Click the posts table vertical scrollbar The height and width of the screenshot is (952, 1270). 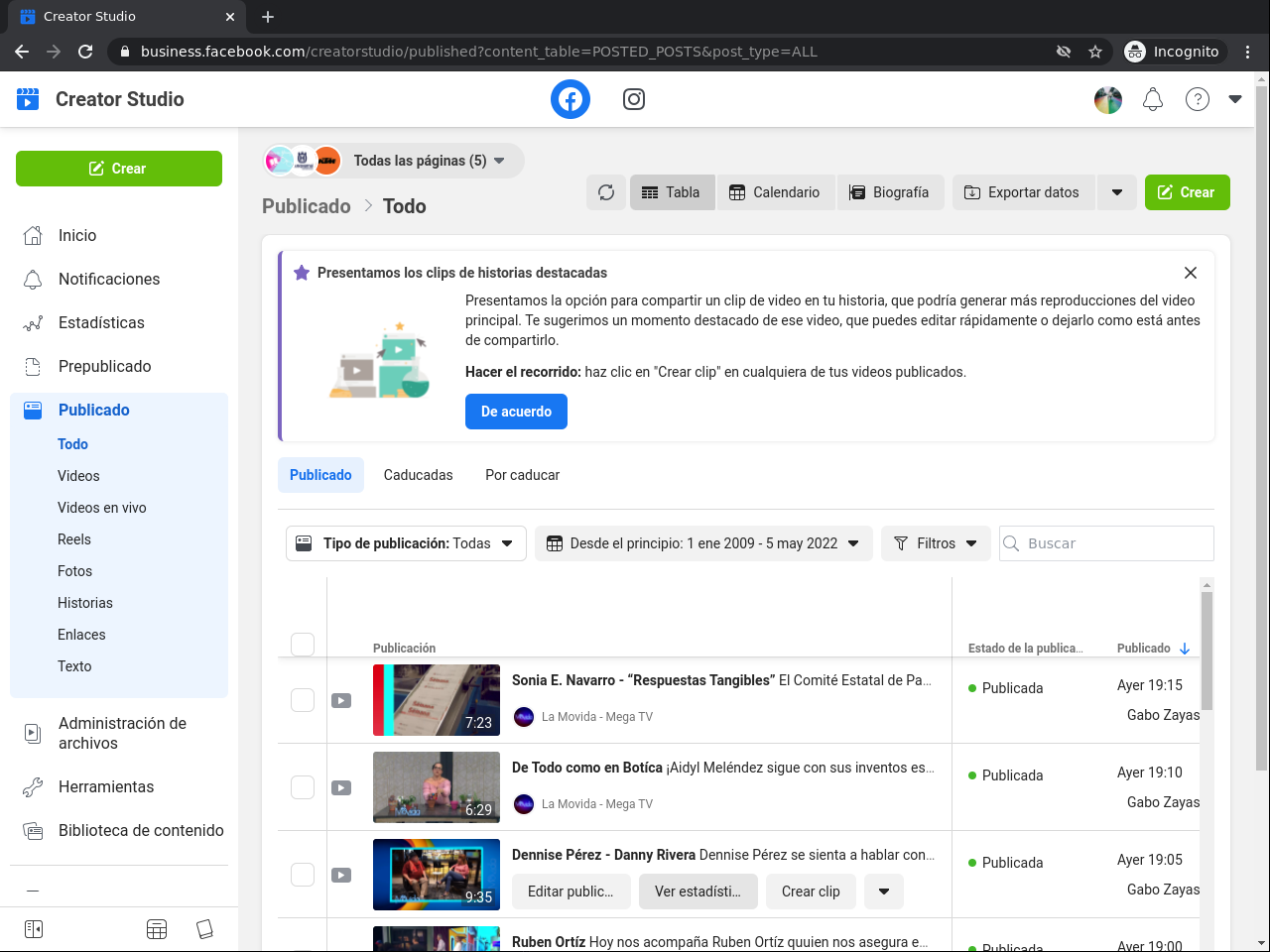point(1206,650)
